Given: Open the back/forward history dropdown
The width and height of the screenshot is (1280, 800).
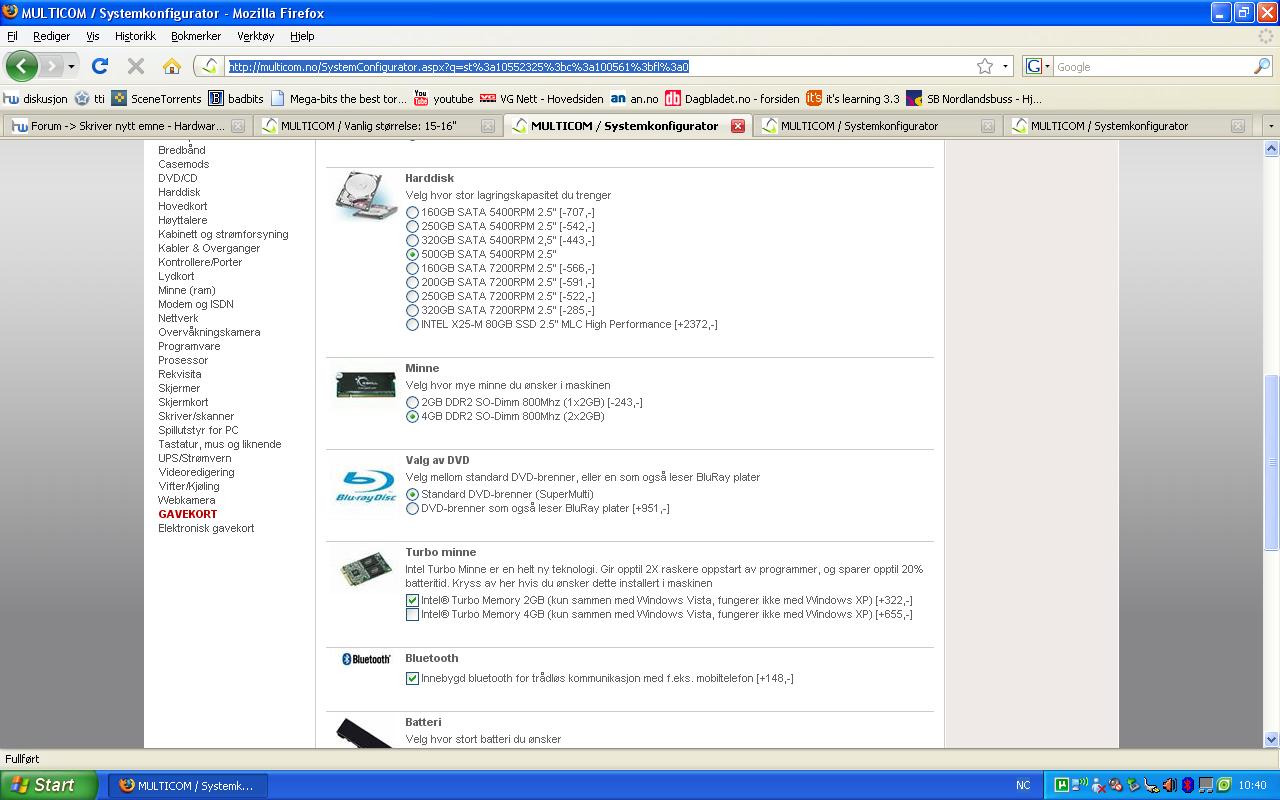Looking at the screenshot, I should coord(71,67).
